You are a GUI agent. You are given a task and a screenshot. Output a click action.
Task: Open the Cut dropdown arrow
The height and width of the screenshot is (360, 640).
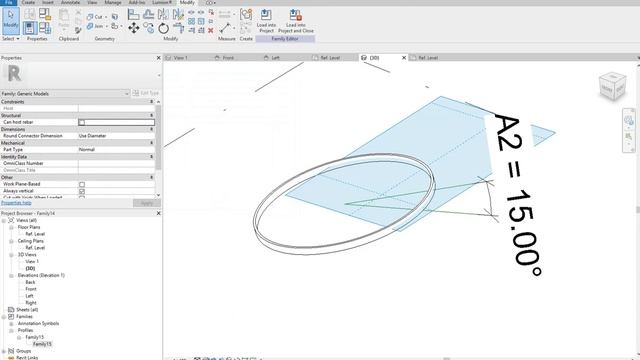click(106, 17)
